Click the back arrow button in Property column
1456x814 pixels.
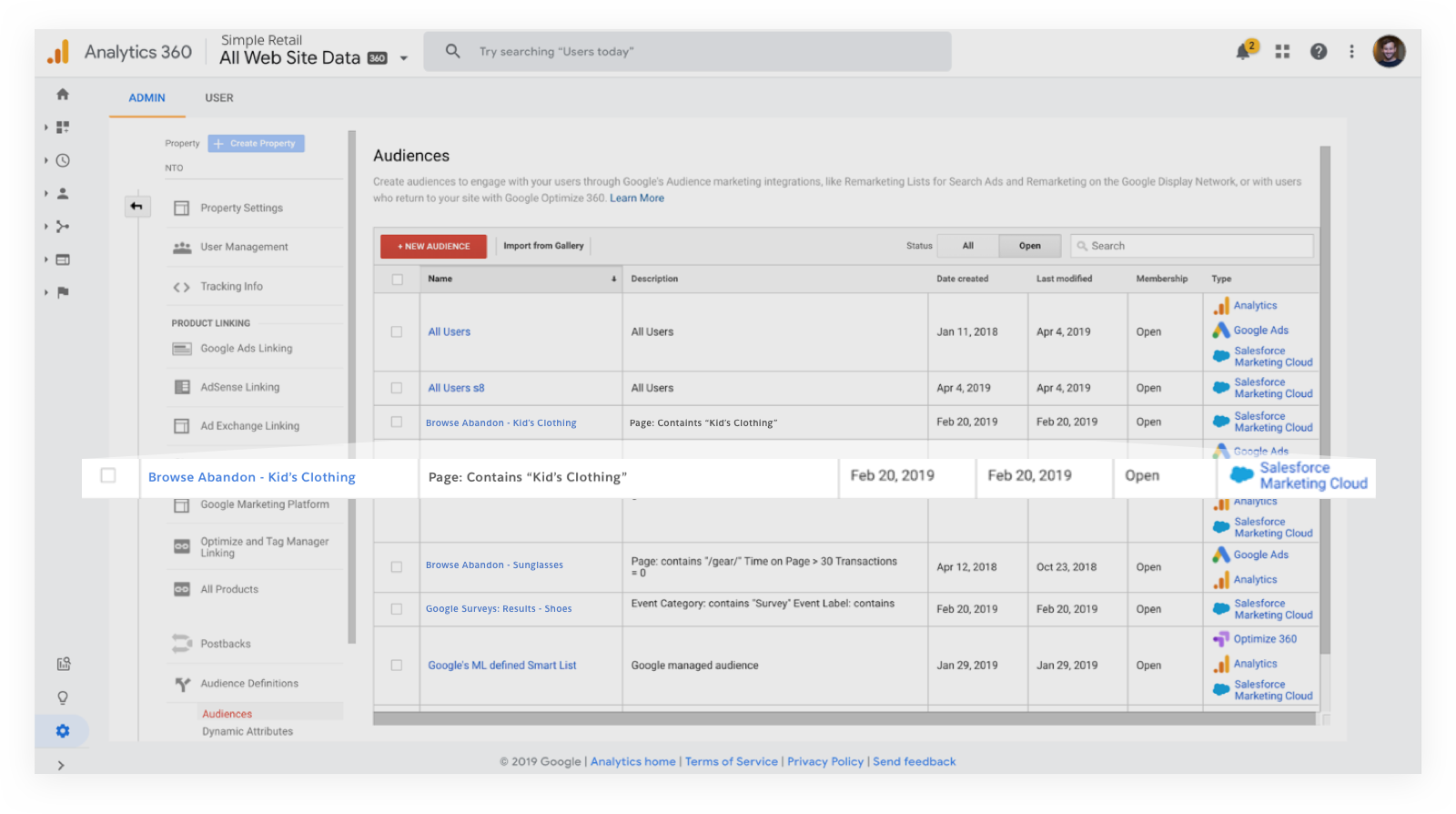pos(136,207)
